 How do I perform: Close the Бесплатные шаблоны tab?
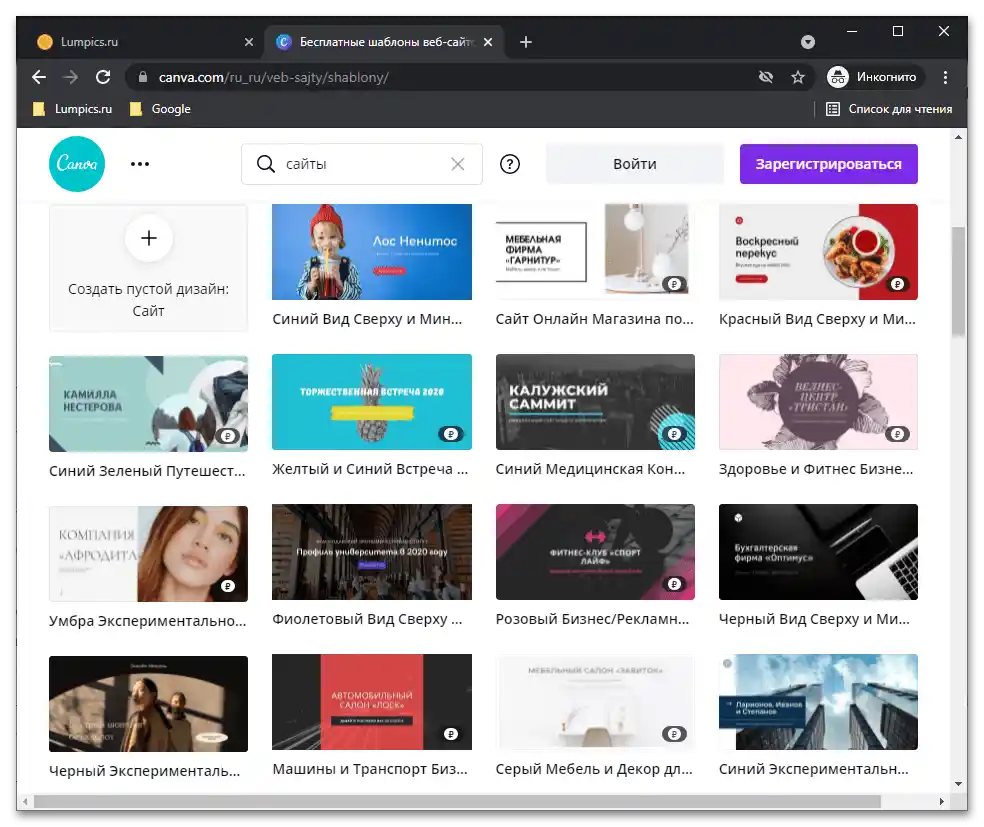(488, 42)
